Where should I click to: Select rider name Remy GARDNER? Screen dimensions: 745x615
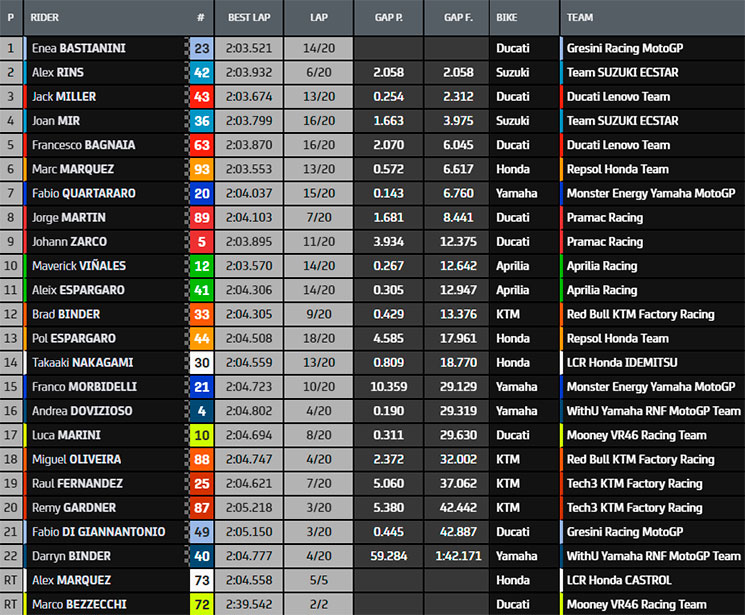click(74, 508)
